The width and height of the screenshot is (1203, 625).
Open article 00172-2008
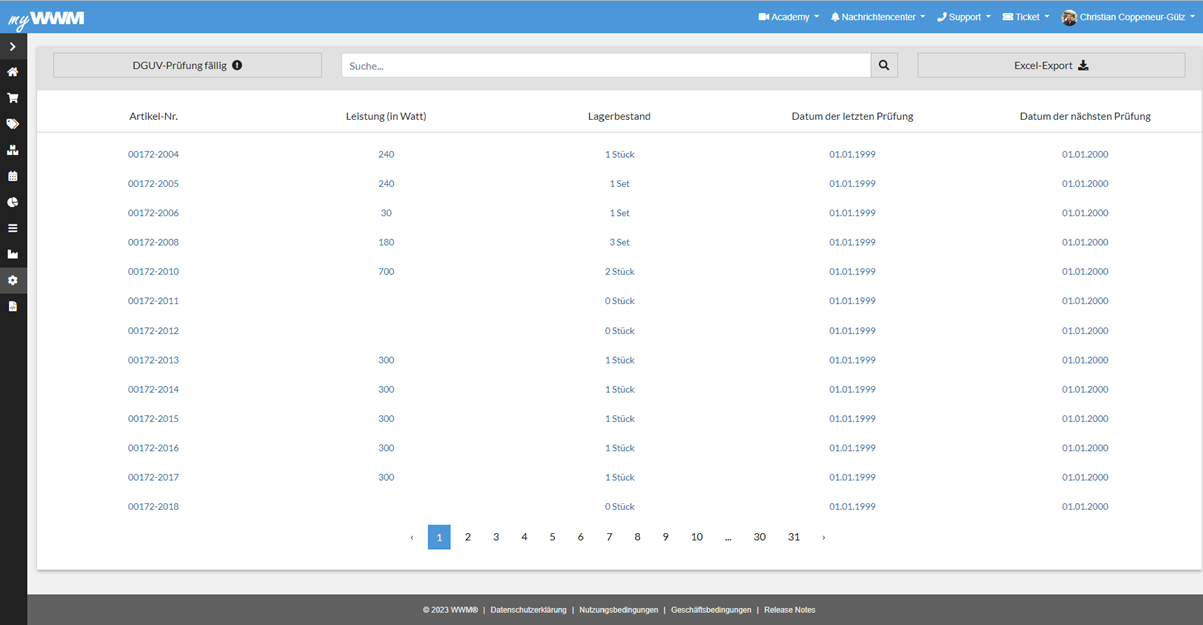(x=153, y=242)
